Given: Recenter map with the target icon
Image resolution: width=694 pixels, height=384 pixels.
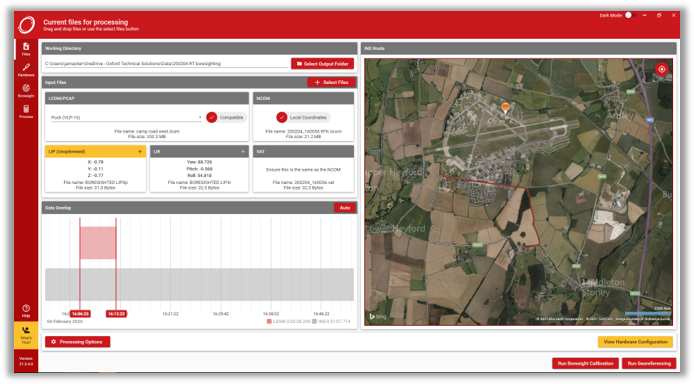Looking at the screenshot, I should click(x=662, y=69).
